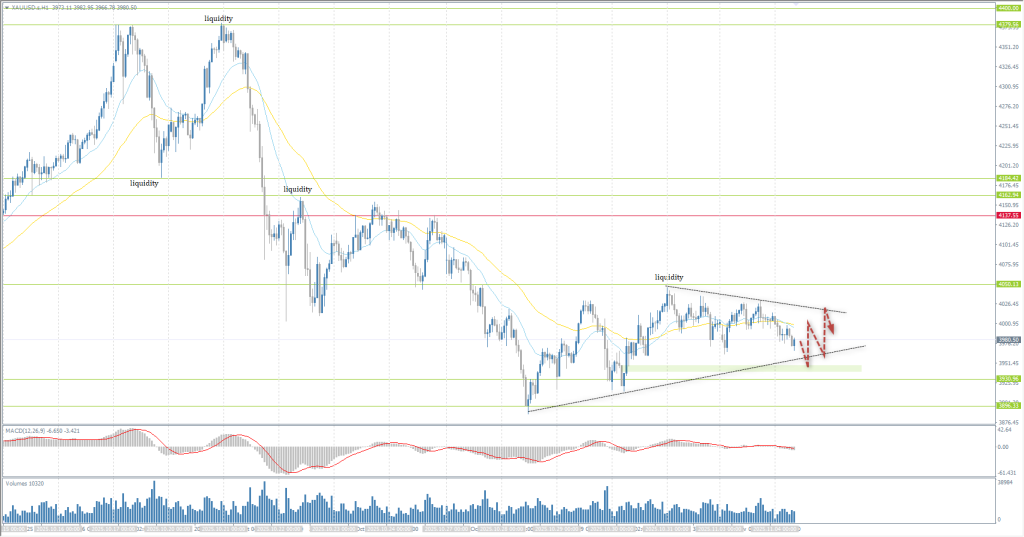Click the red 4137.55 price level tag
Viewport: 1024px width, 537px height.
pos(1007,215)
